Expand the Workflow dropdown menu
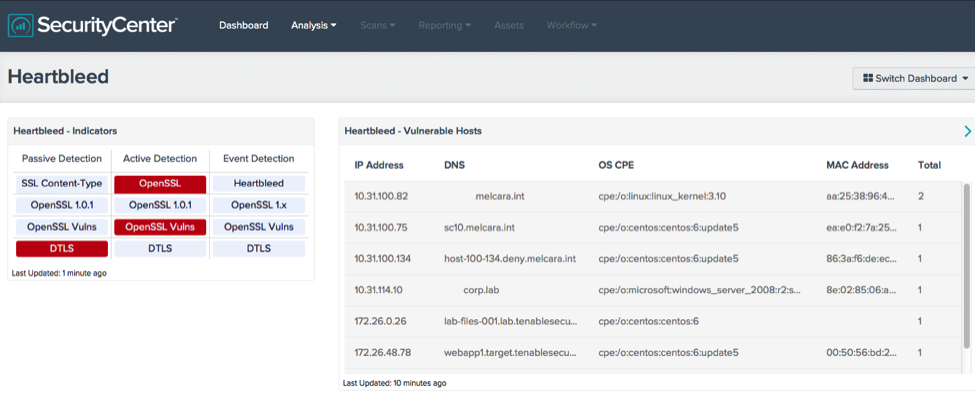975x400 pixels. point(571,26)
